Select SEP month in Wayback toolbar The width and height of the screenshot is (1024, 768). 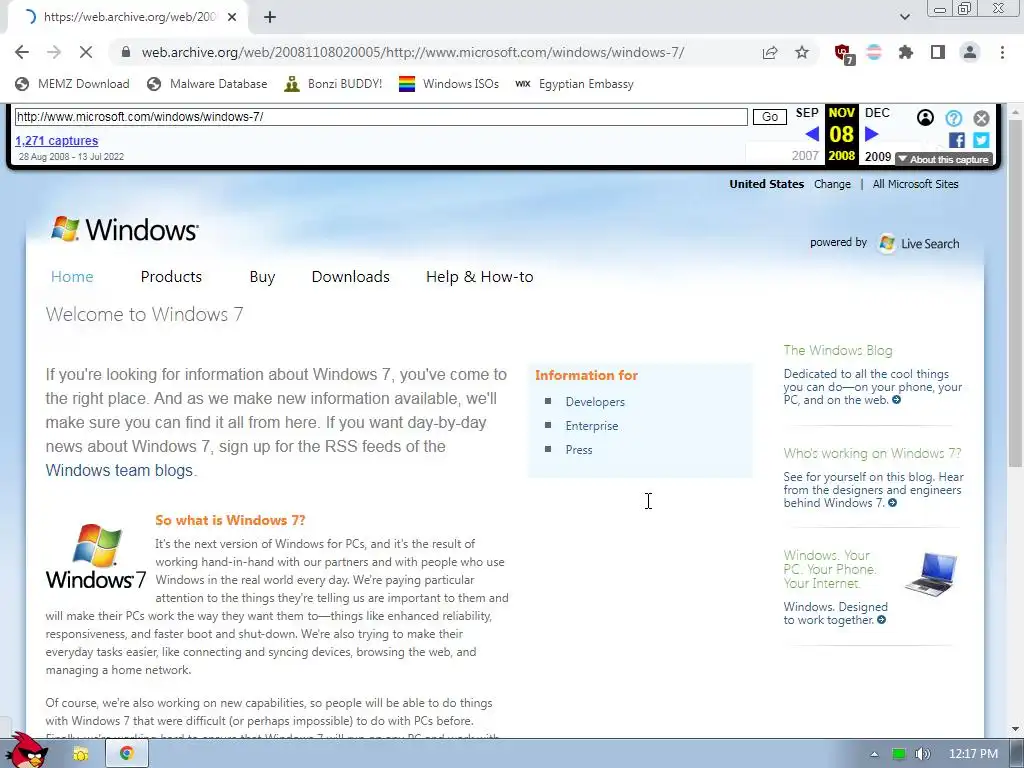tap(807, 113)
